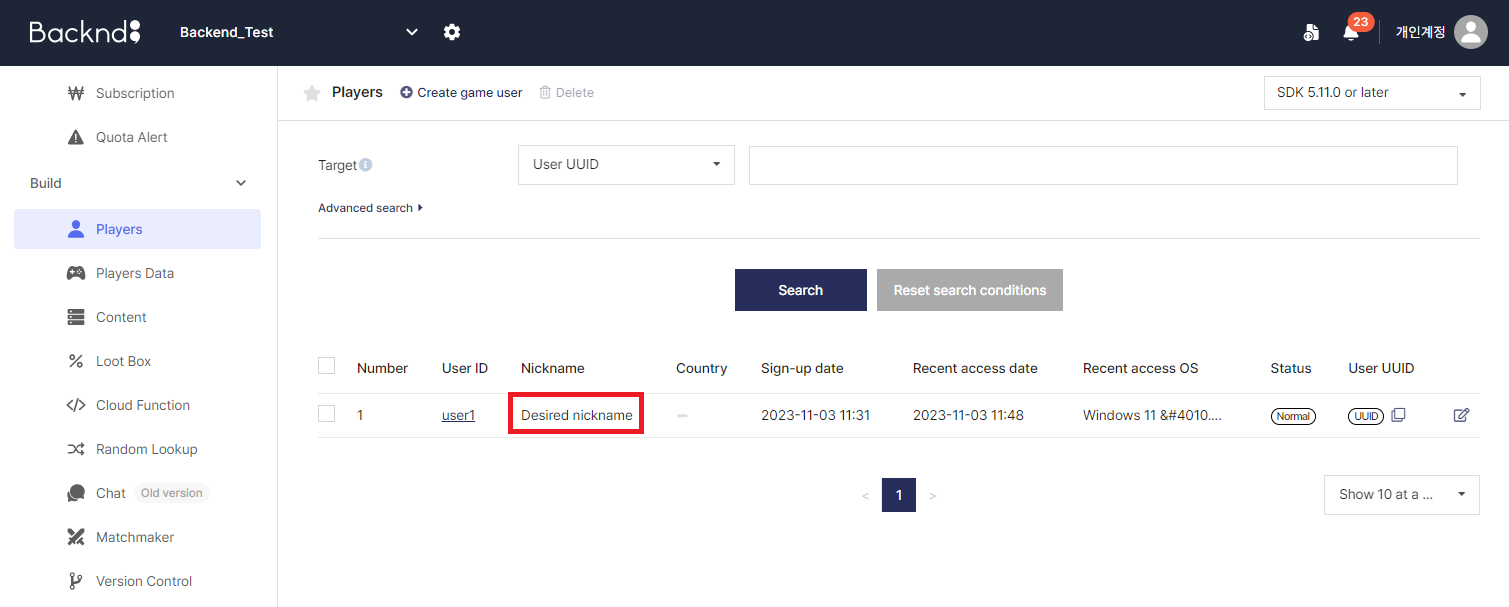
Task: Open the user1 User ID link
Action: (458, 415)
